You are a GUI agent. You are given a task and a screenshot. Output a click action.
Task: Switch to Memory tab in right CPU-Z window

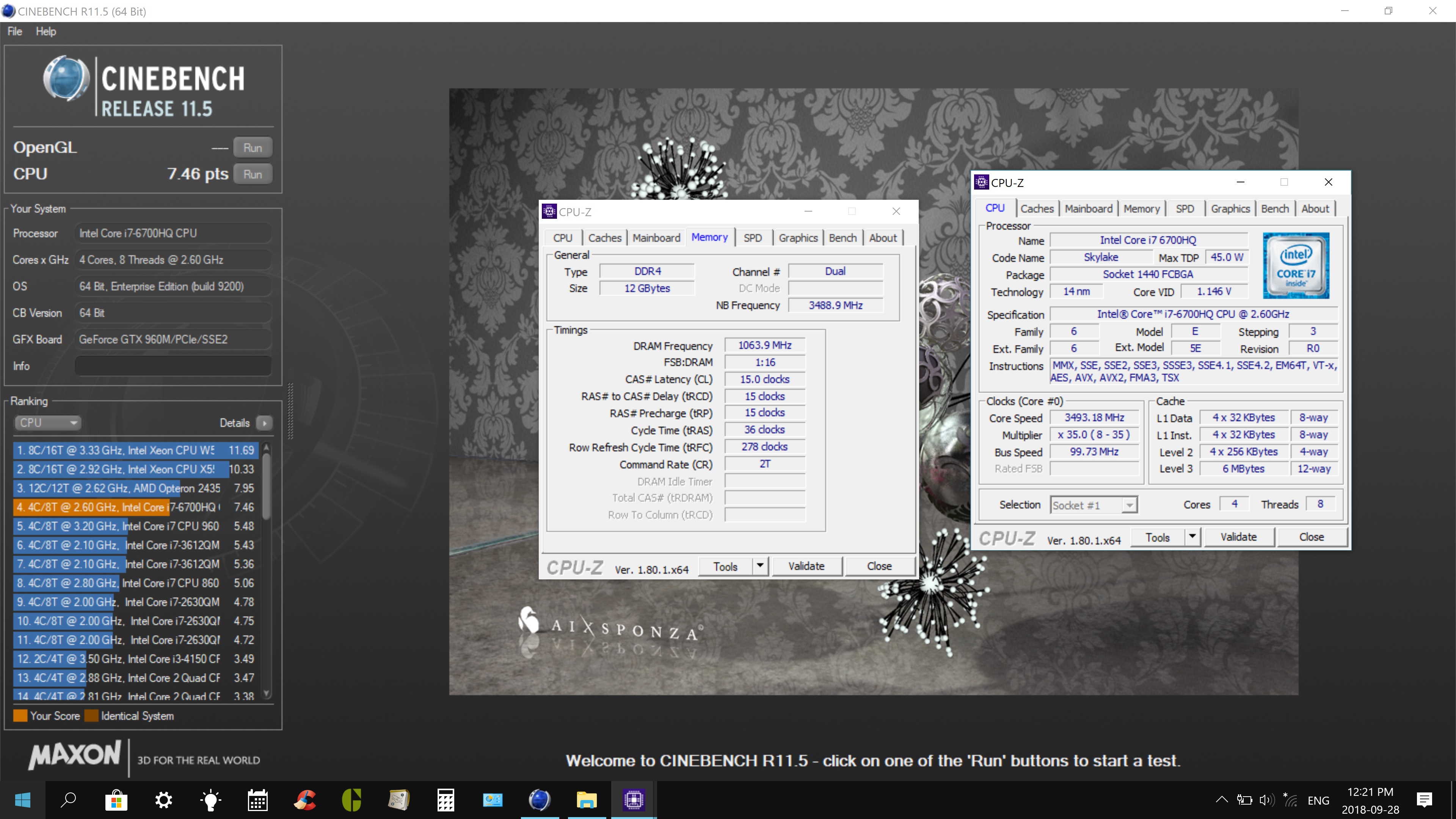click(1141, 209)
